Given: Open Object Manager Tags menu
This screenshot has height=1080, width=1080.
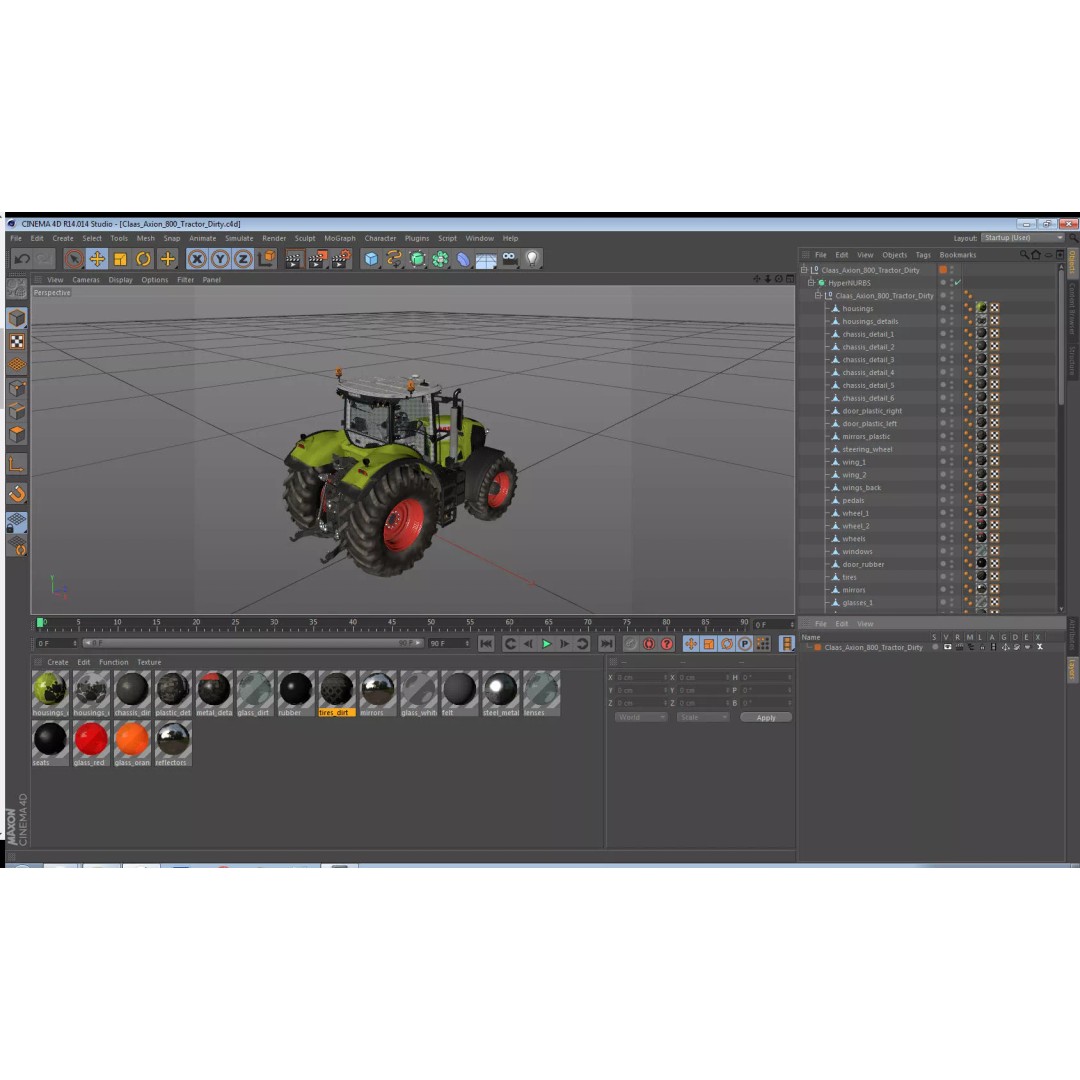Looking at the screenshot, I should point(923,255).
